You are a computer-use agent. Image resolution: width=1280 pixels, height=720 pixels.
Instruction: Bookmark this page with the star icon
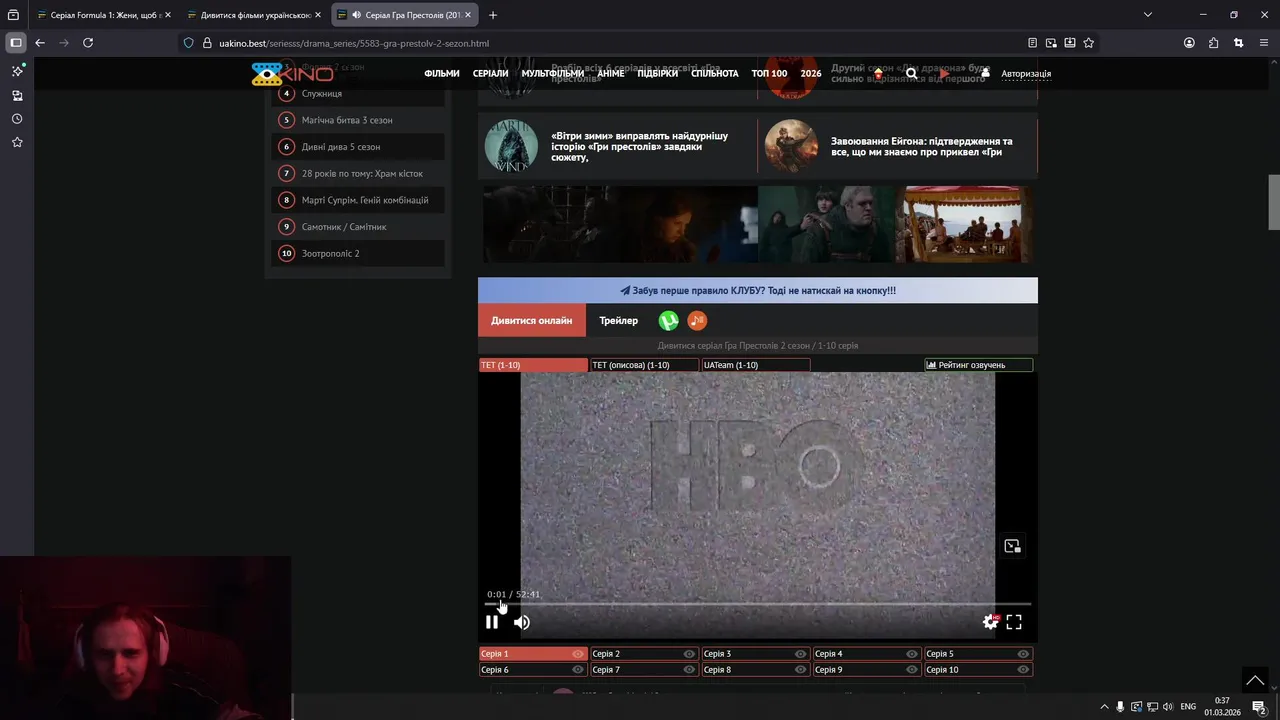1089,43
